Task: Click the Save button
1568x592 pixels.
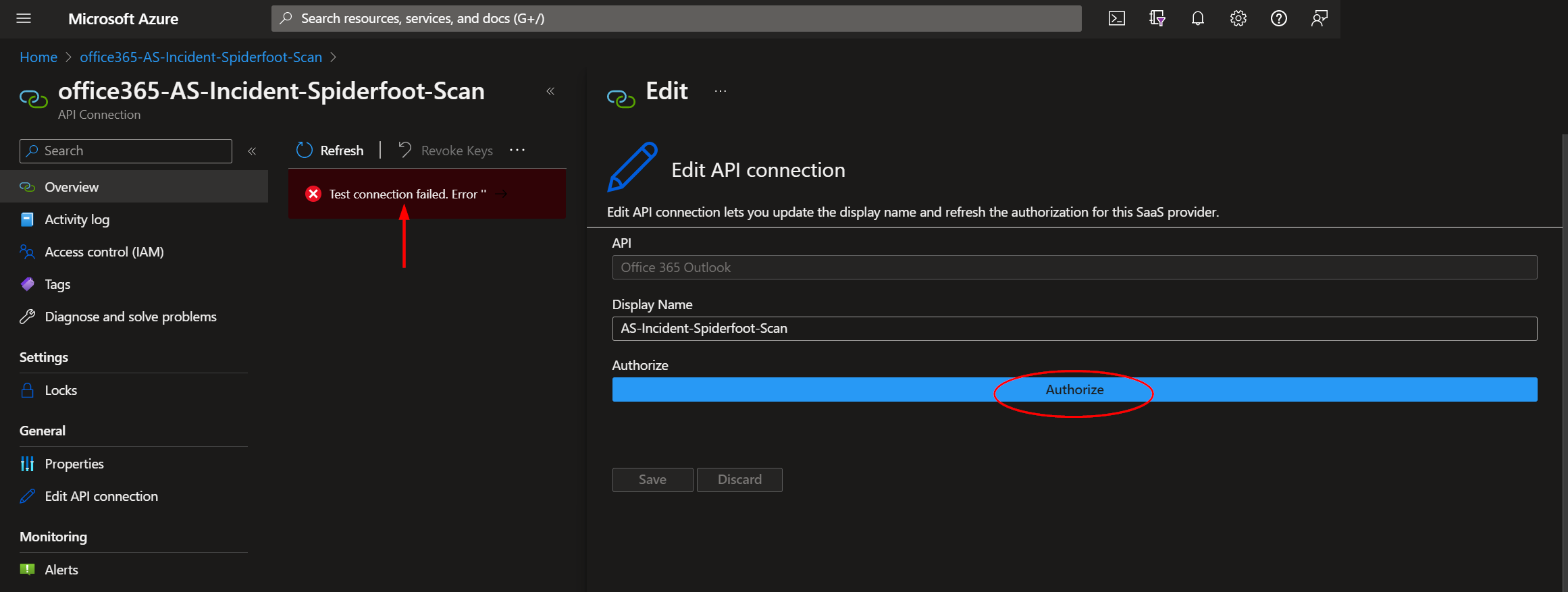Action: pos(652,480)
